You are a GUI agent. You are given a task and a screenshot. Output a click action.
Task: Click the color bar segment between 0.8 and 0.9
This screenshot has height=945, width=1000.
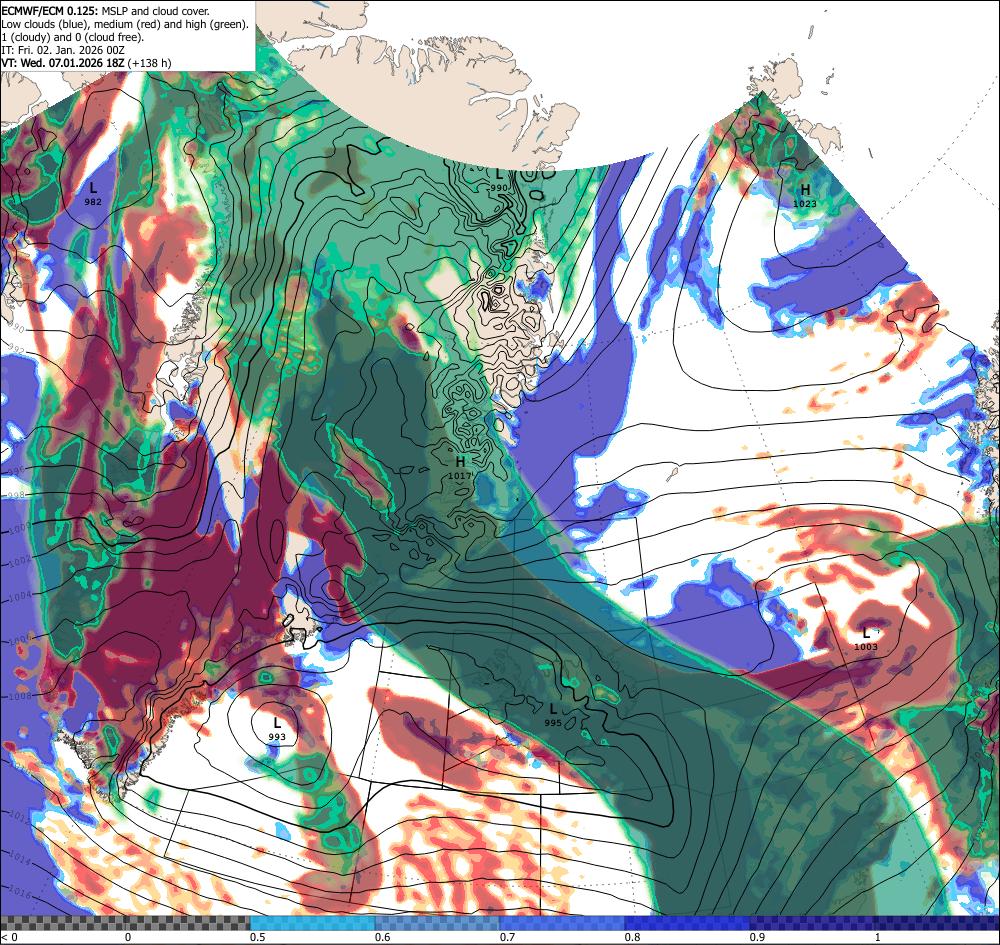pyautogui.click(x=688, y=923)
